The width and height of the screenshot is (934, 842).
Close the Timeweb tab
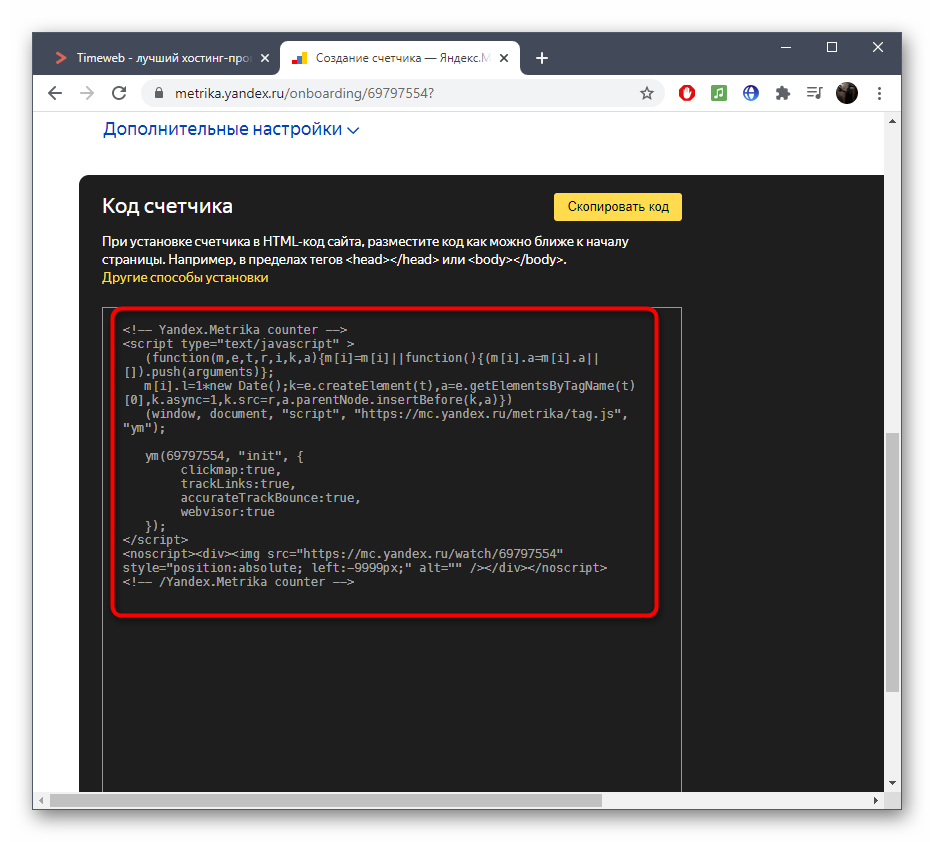(266, 58)
